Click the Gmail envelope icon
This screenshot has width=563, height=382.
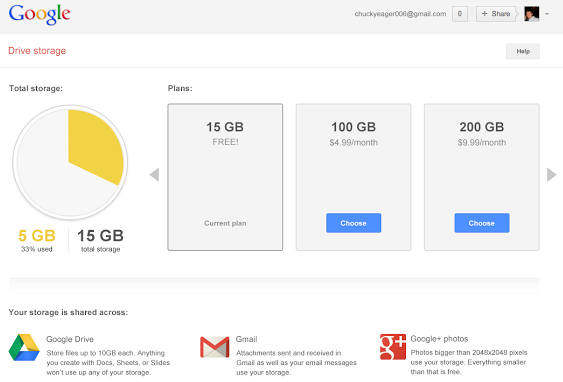click(215, 347)
